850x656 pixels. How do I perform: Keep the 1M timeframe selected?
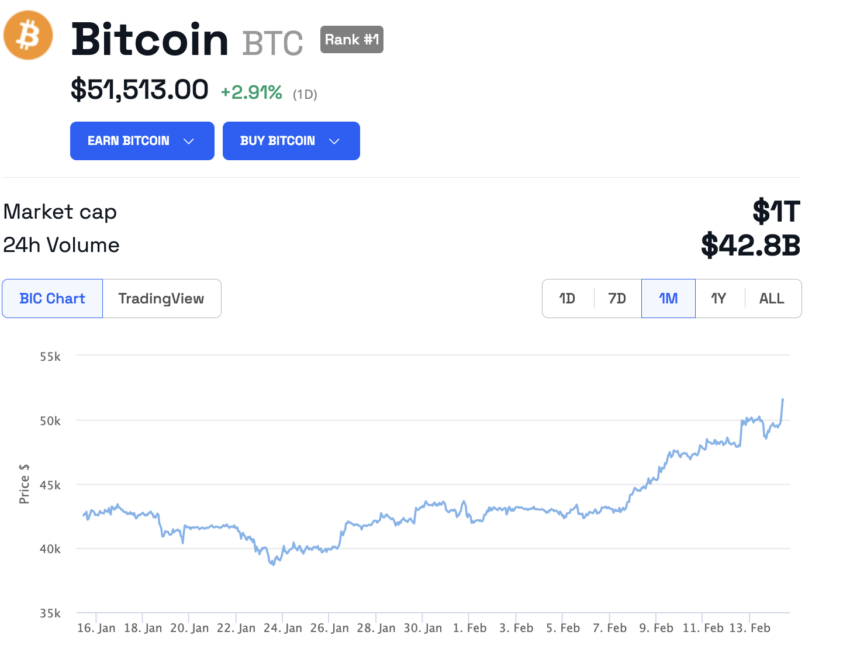pos(668,298)
